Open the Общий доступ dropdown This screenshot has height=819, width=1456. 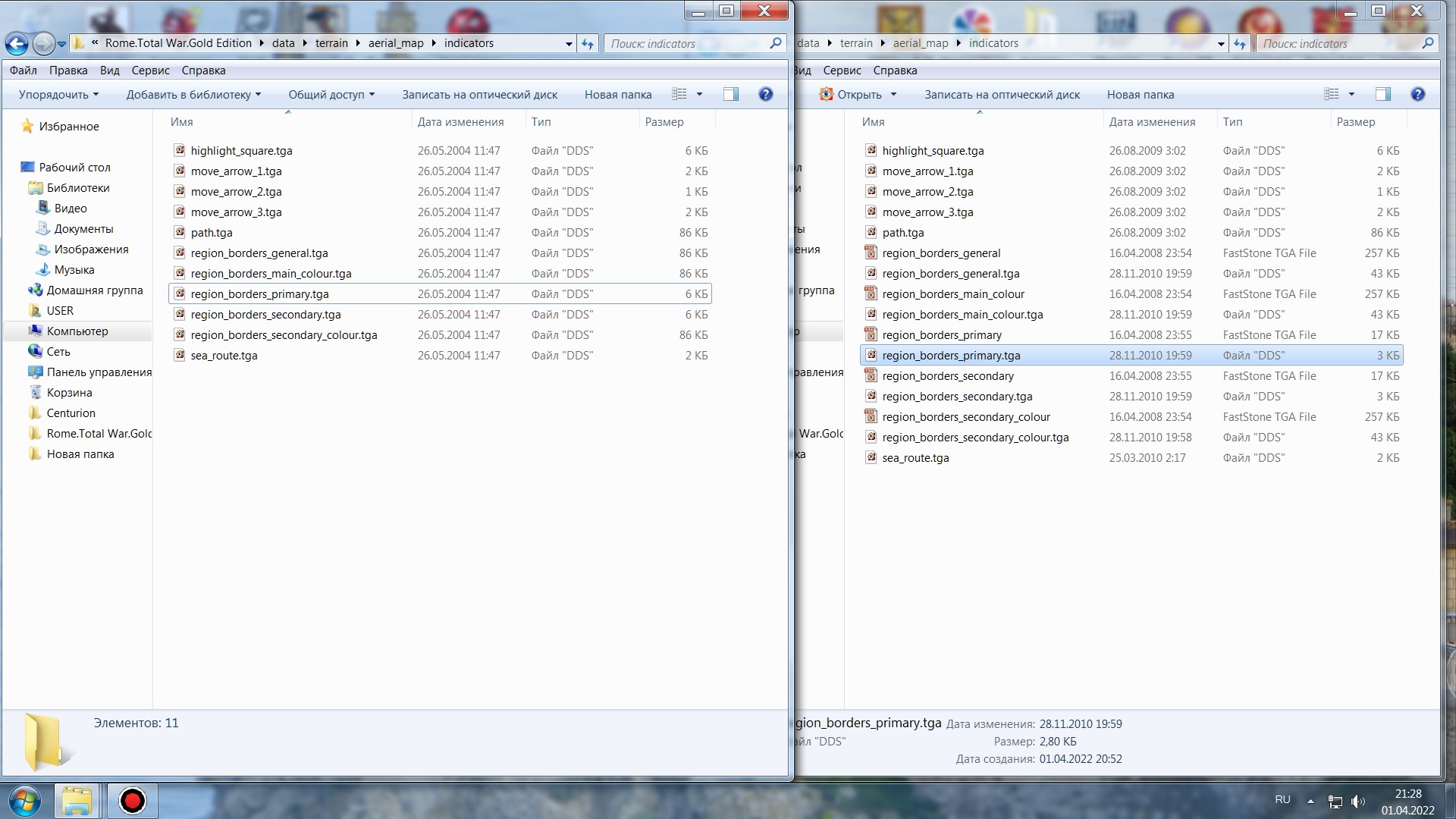pos(331,95)
